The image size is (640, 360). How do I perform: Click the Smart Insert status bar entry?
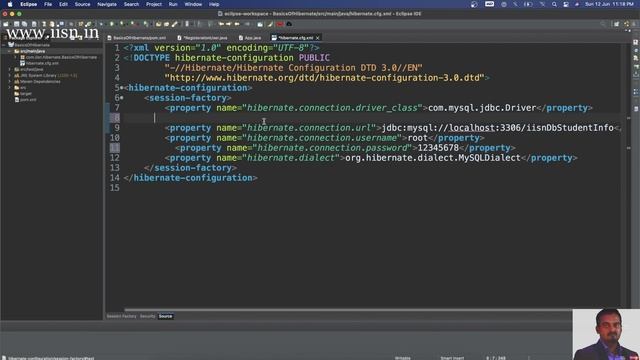pos(452,358)
